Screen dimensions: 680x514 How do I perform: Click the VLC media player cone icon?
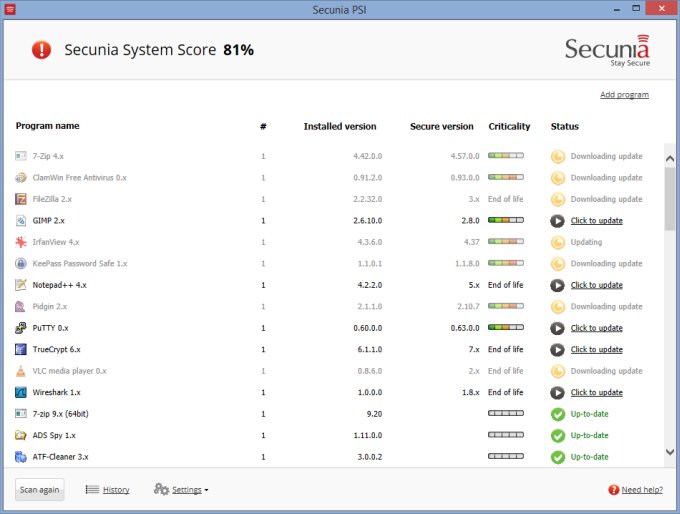[22, 371]
